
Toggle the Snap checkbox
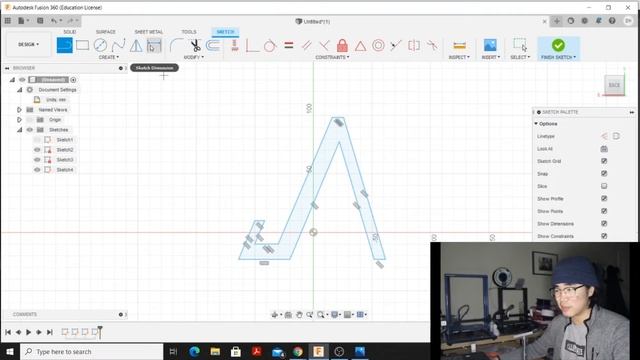(x=604, y=173)
